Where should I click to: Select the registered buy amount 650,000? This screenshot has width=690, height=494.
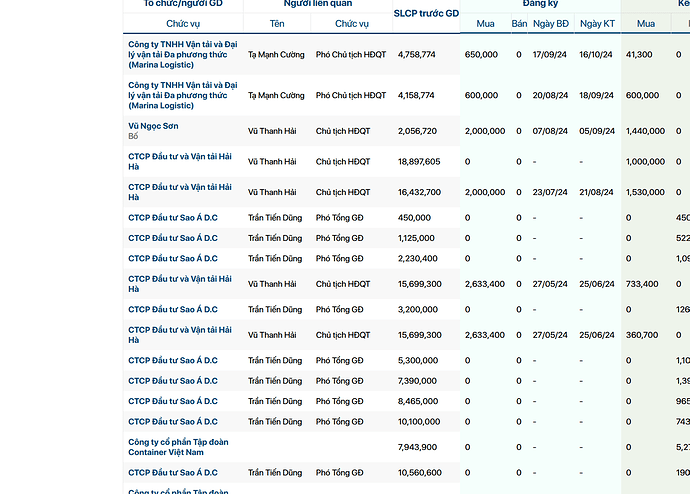(481, 55)
